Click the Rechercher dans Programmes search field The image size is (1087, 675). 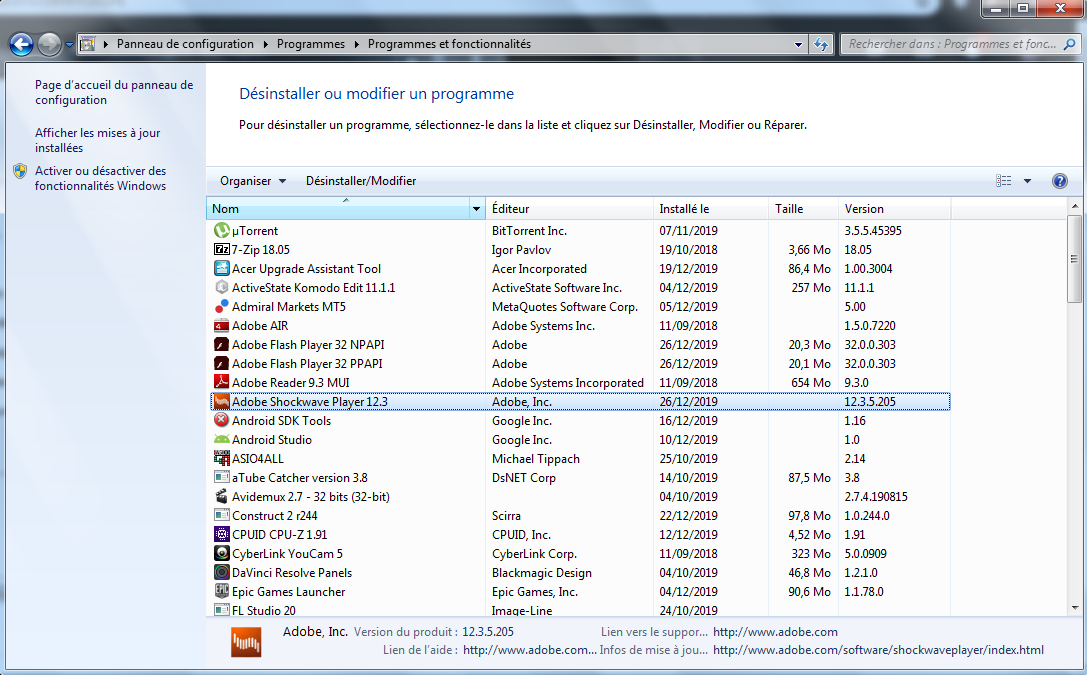(960, 44)
